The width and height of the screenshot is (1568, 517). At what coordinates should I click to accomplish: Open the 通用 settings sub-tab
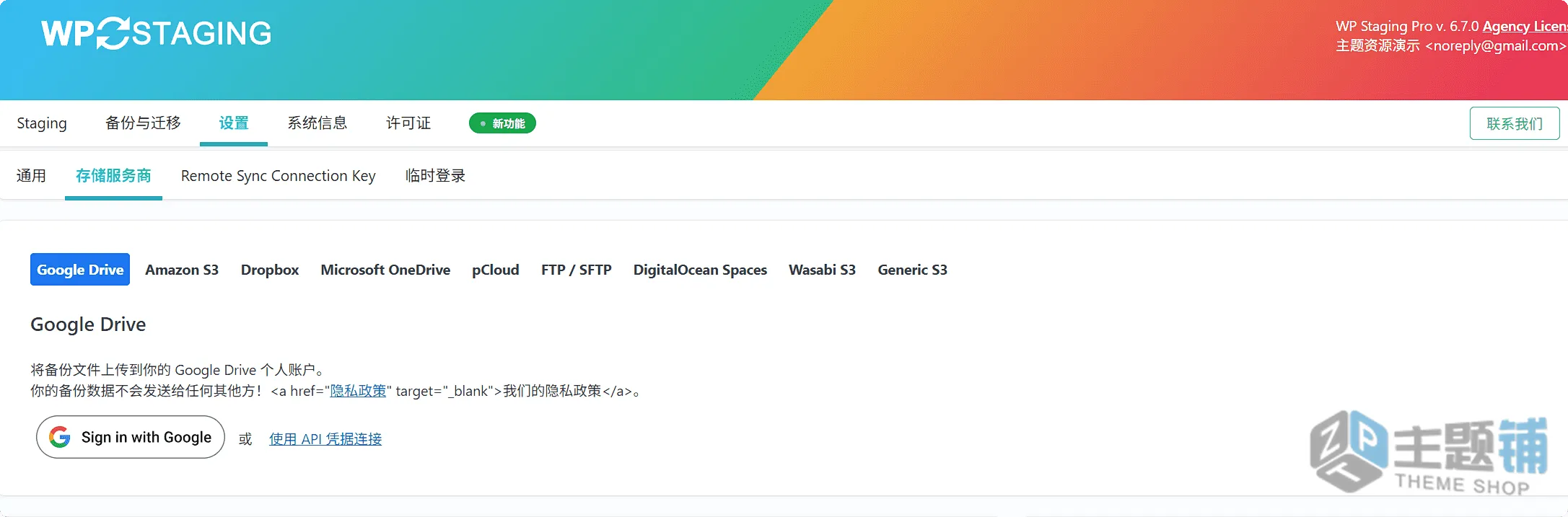tap(31, 176)
